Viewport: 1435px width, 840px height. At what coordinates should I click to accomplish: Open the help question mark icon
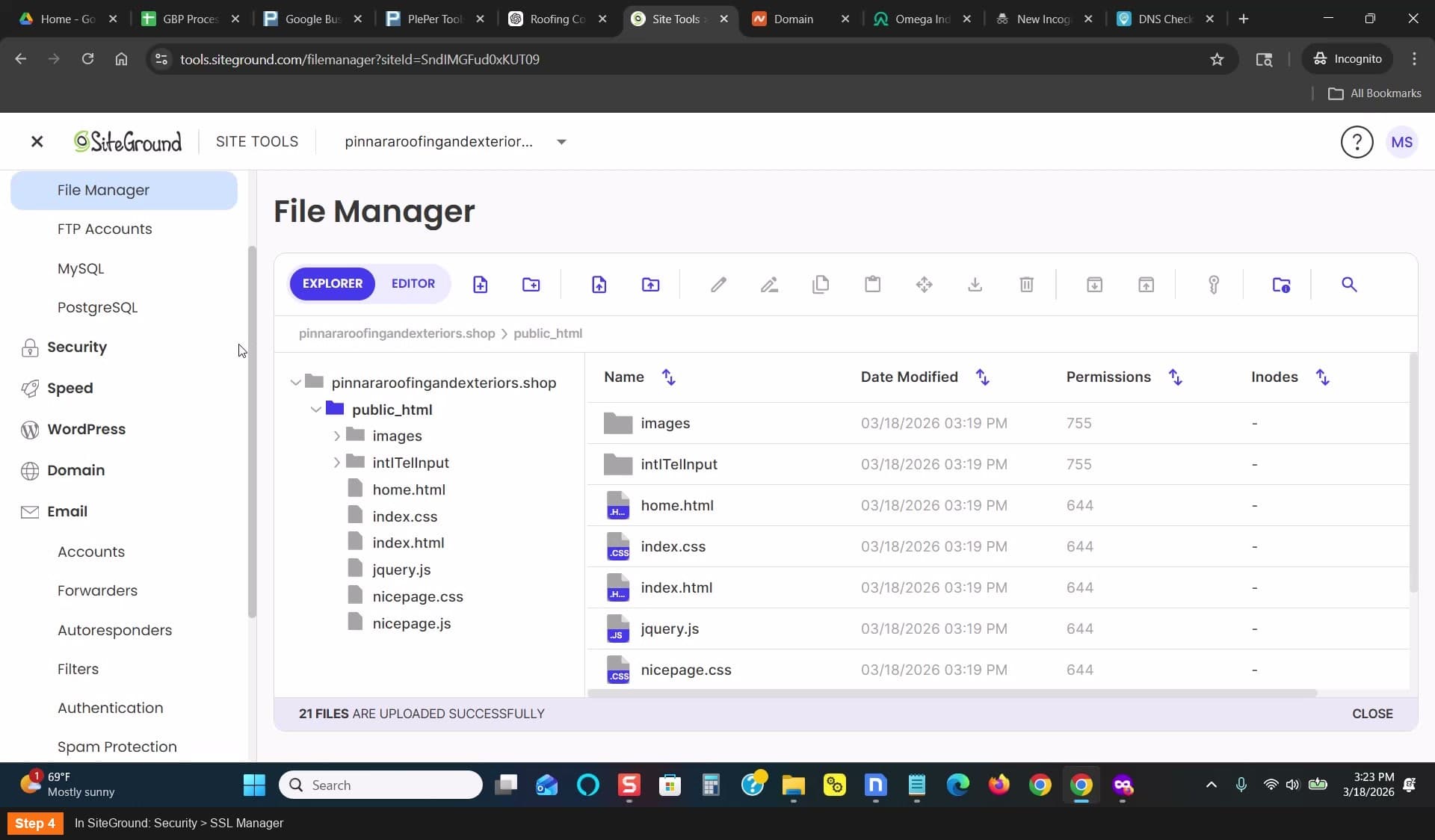tap(1357, 142)
